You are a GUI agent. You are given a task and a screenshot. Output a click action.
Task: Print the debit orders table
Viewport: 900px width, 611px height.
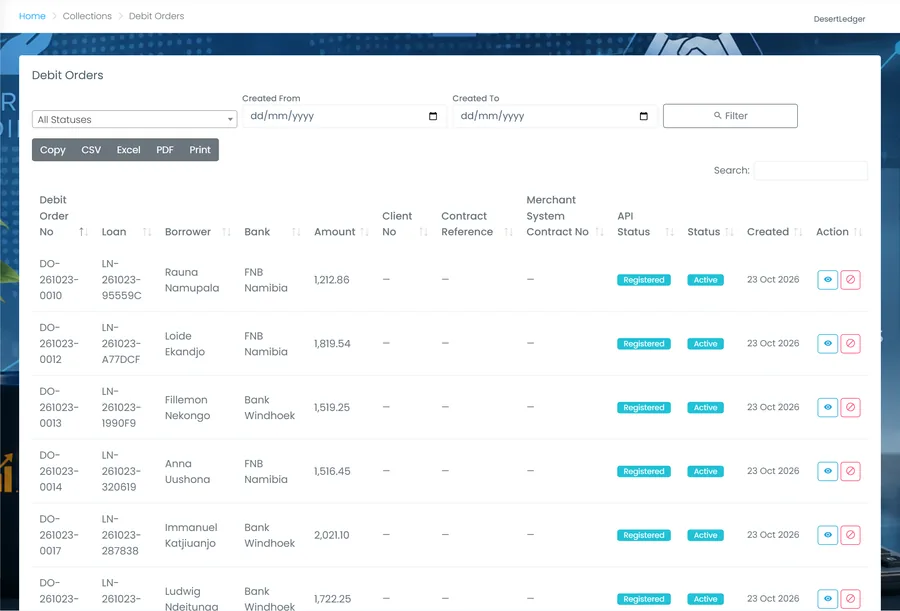pos(200,150)
